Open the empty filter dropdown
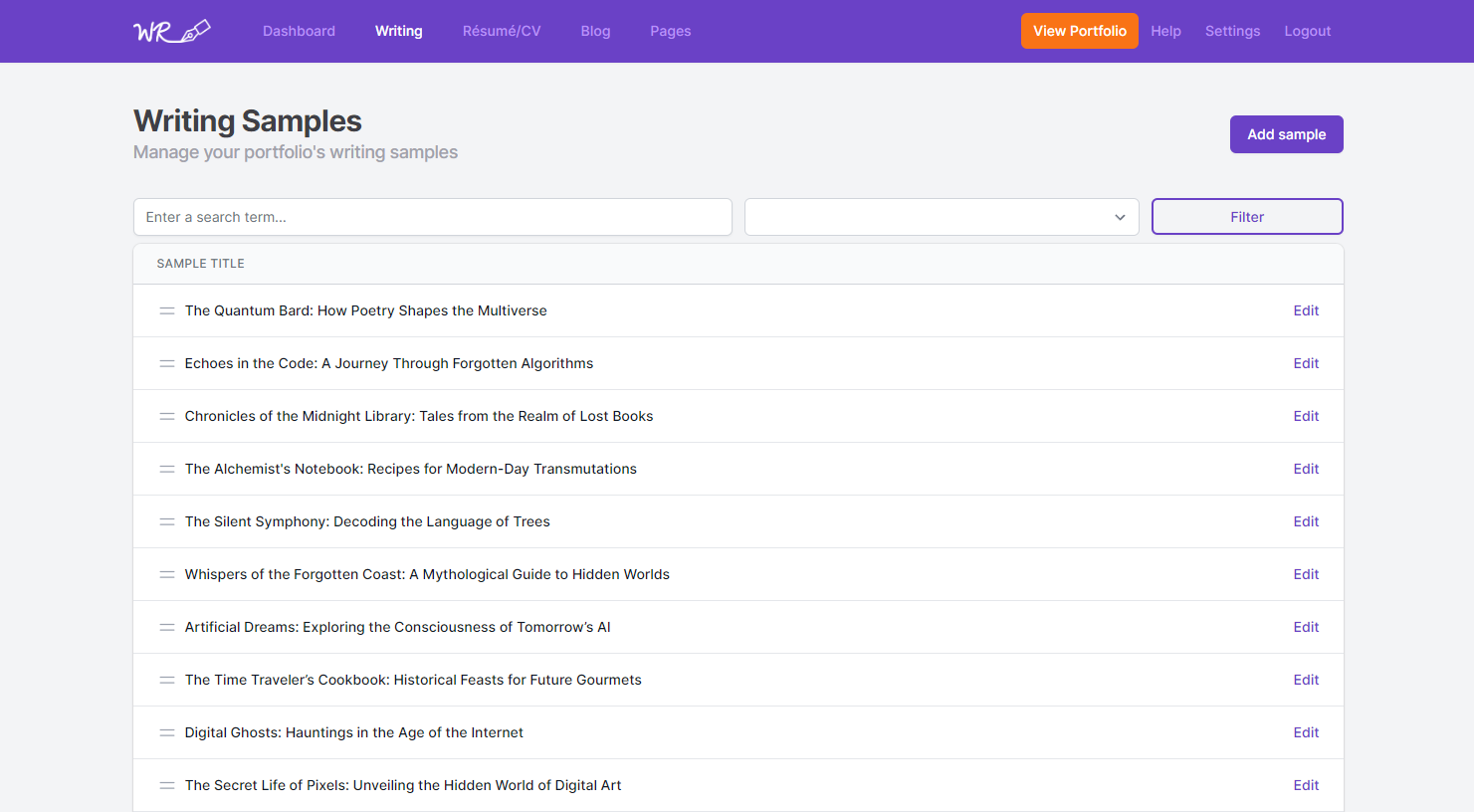The image size is (1474, 812). 942,216
